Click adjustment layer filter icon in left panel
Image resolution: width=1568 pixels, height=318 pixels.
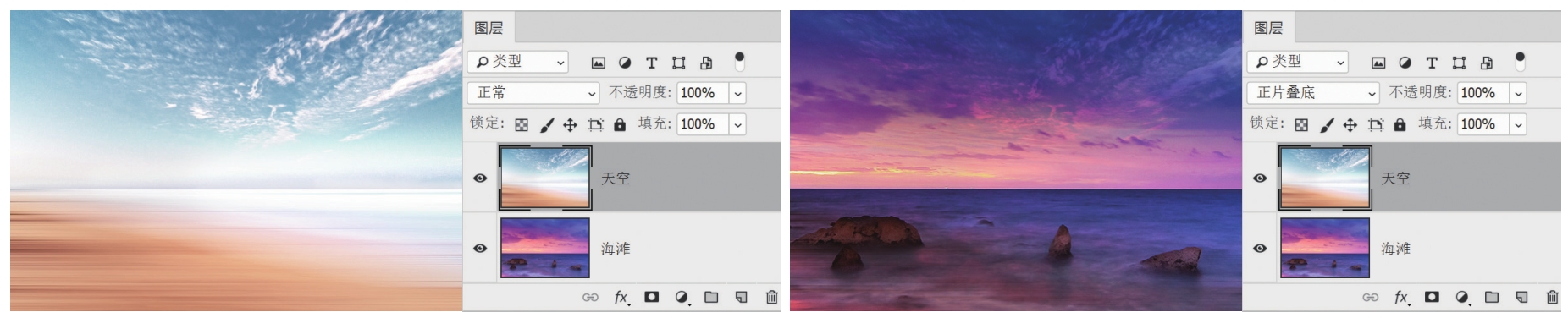coord(625,63)
